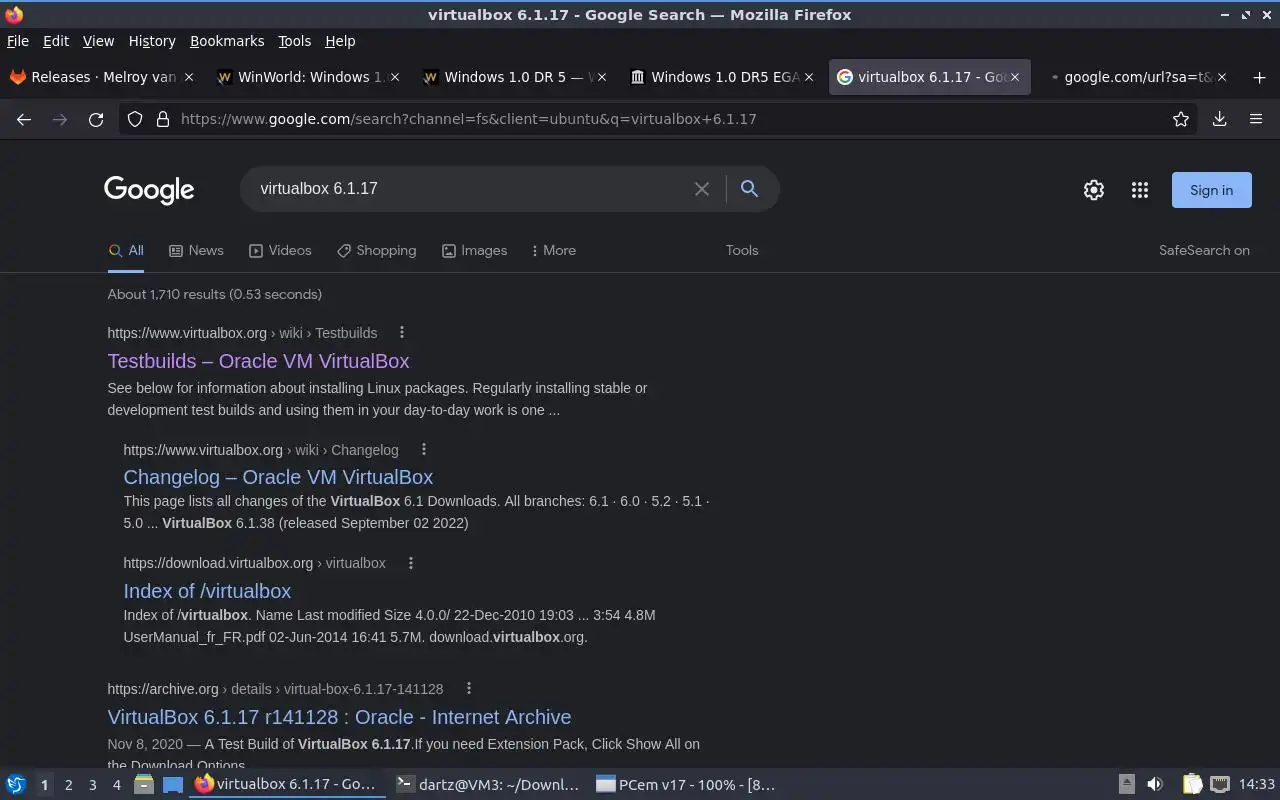This screenshot has width=1280, height=800.
Task: Close the Windows 1.0 DR5 EGA tab
Action: tap(809, 77)
